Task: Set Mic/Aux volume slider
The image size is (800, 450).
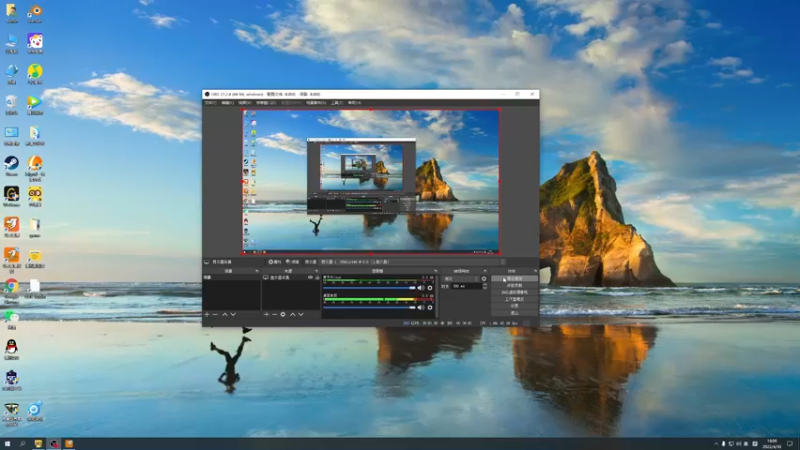Action: click(x=369, y=288)
